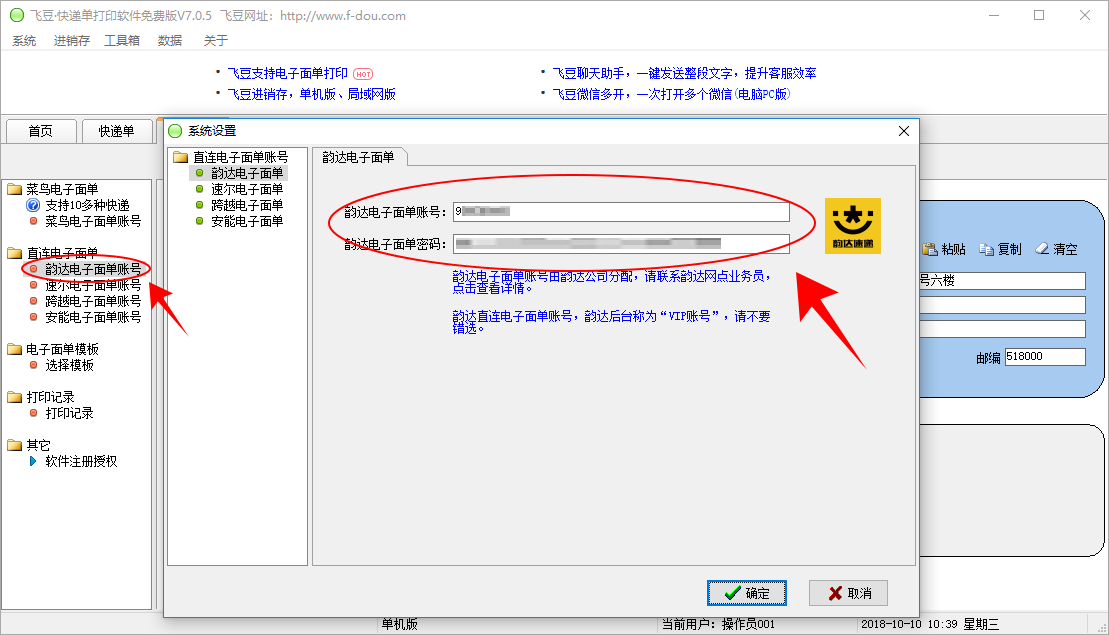Click the blue arrow icon beside 软件注册授权
The height and width of the screenshot is (635, 1109).
pyautogui.click(x=33, y=461)
